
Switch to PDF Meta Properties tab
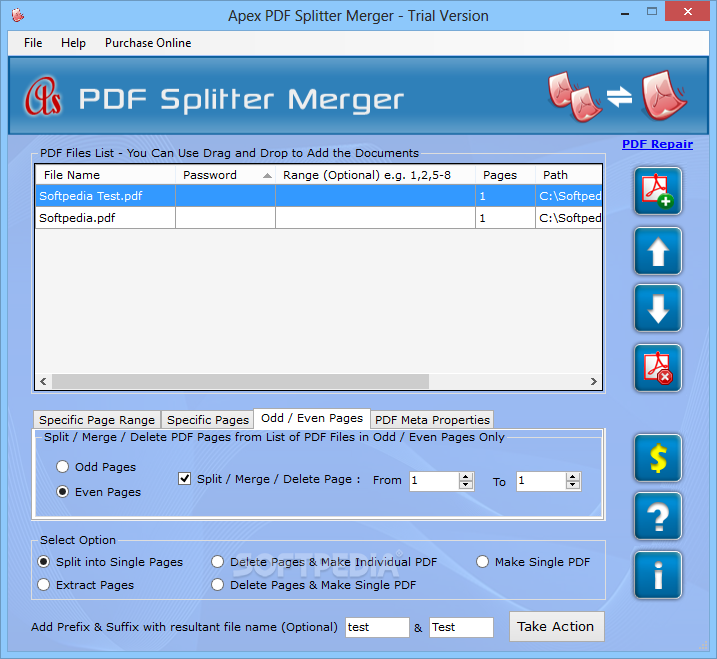click(x=432, y=420)
